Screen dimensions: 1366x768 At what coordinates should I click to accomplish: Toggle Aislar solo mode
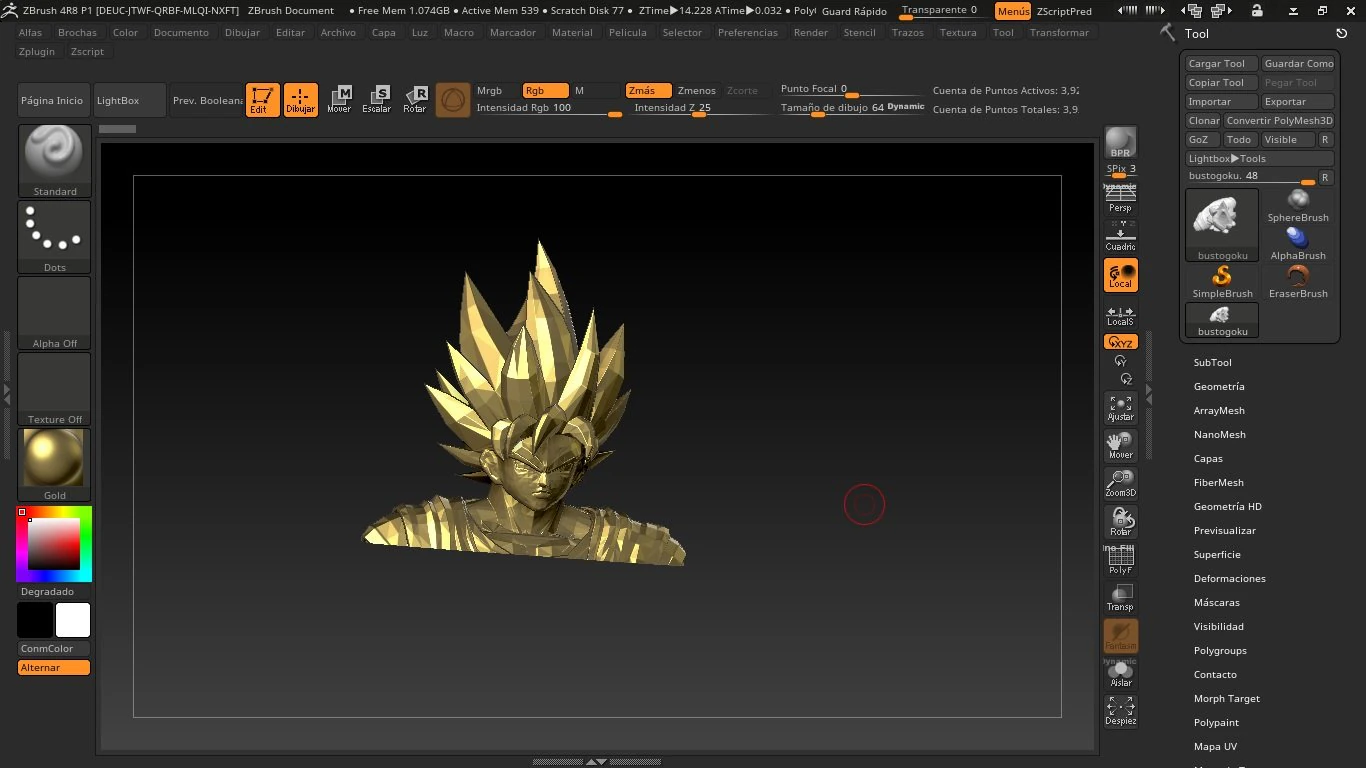pos(1120,673)
